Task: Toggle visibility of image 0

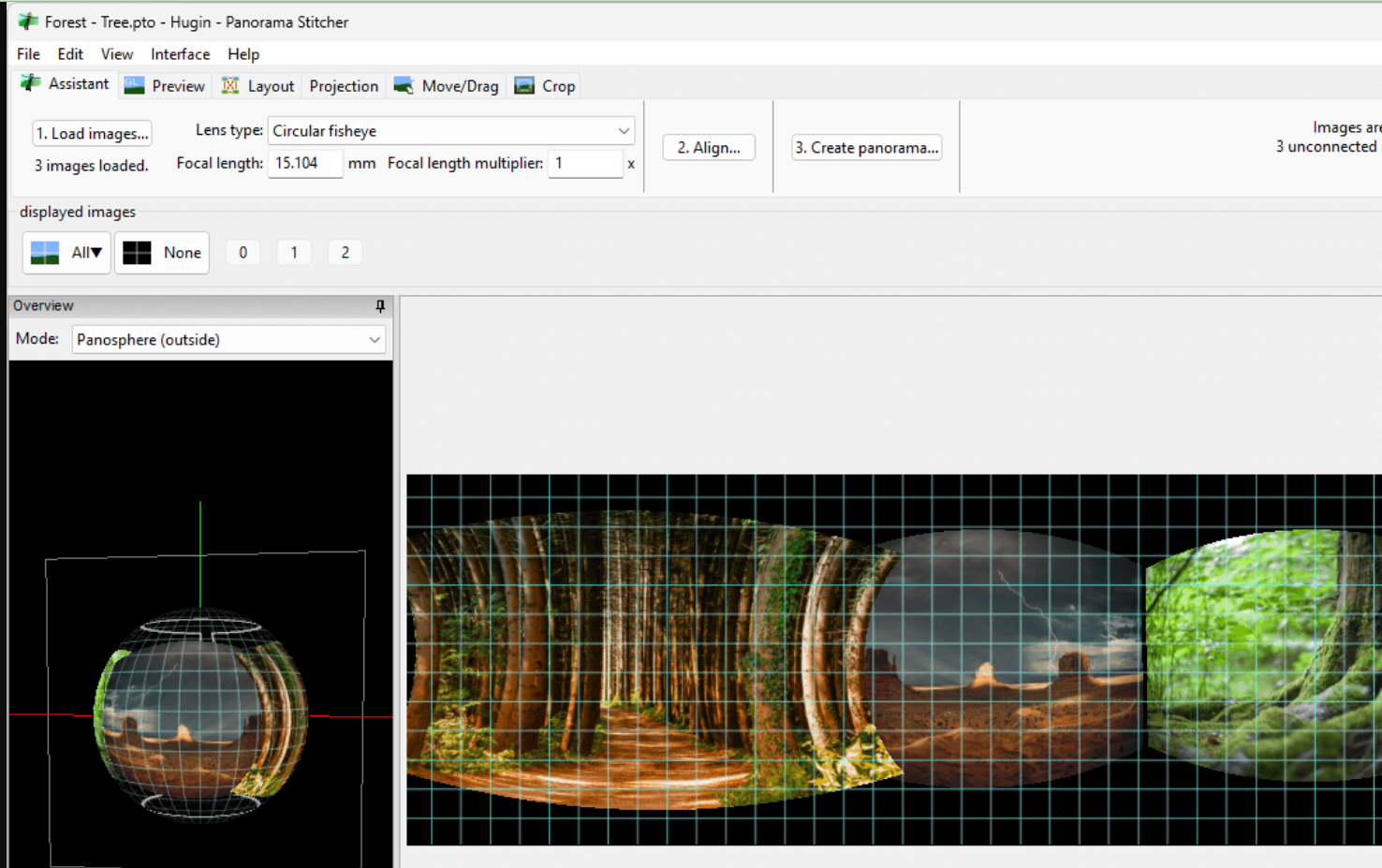Action: click(243, 252)
